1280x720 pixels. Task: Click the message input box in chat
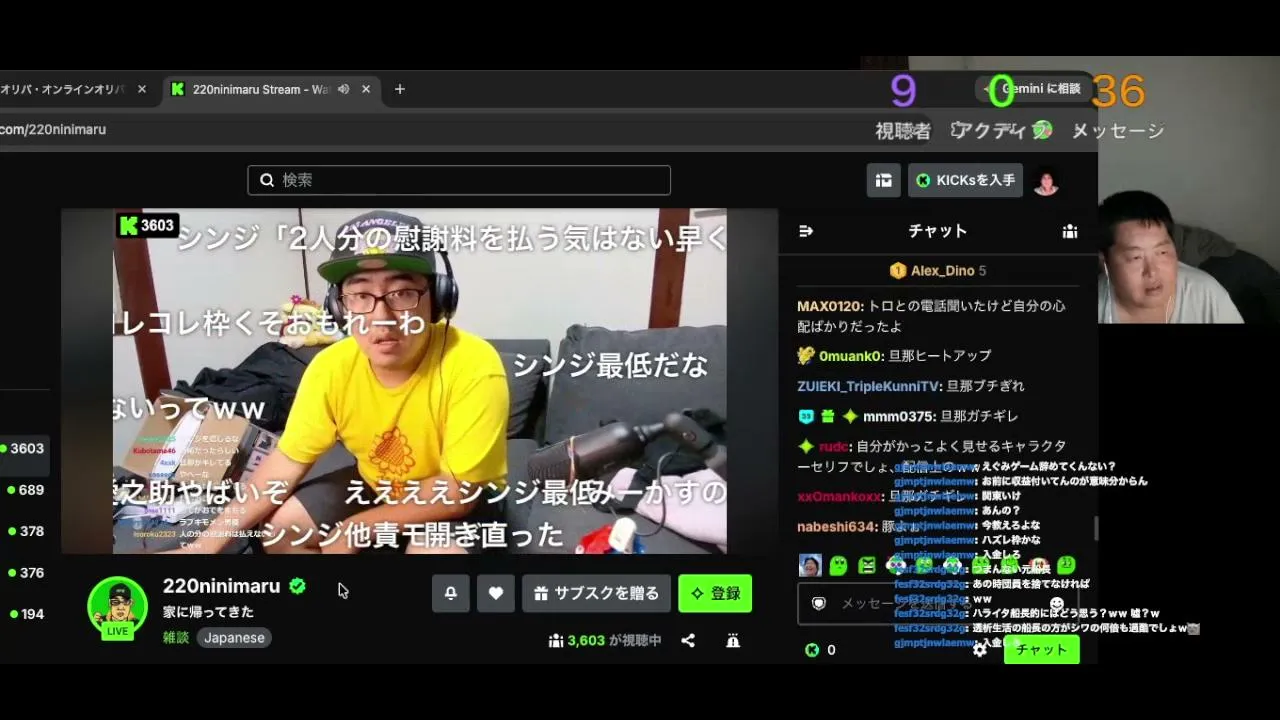(x=937, y=603)
